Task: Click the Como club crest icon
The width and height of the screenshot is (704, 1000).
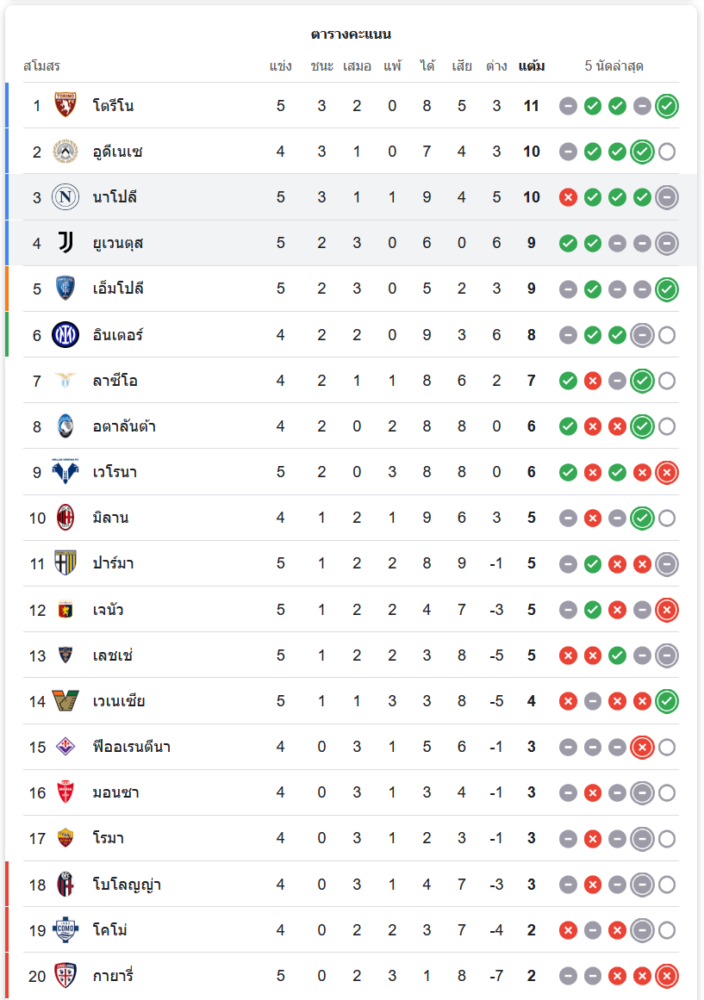Action: pos(66,930)
